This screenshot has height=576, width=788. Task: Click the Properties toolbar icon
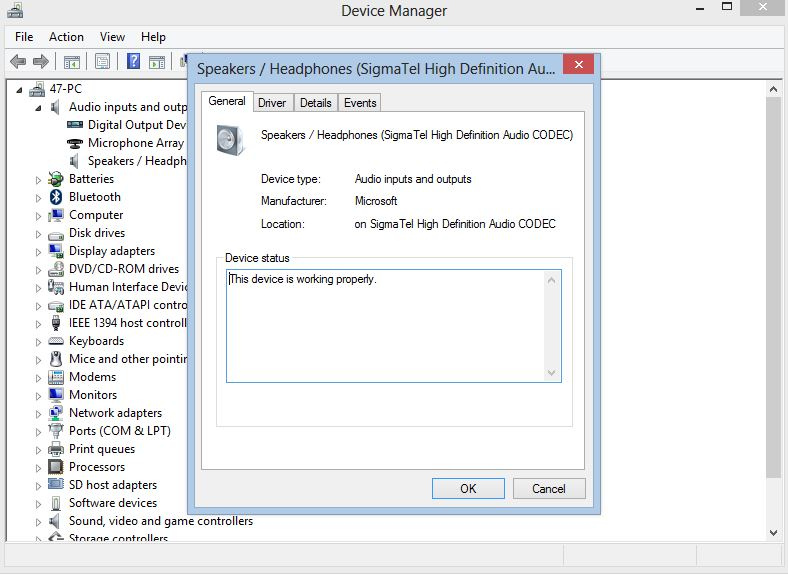(102, 62)
